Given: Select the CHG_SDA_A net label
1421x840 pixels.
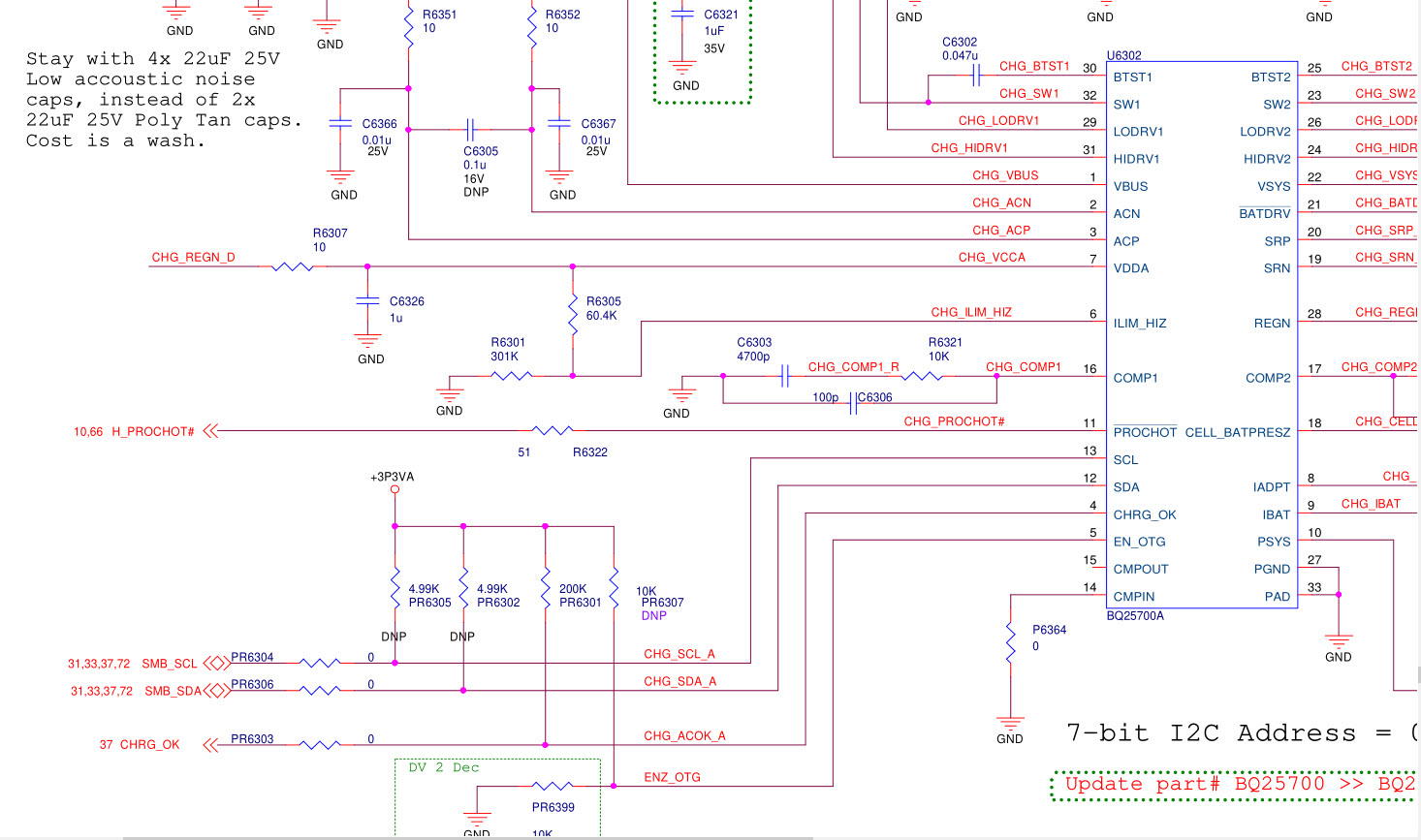Looking at the screenshot, I should click(x=680, y=682).
